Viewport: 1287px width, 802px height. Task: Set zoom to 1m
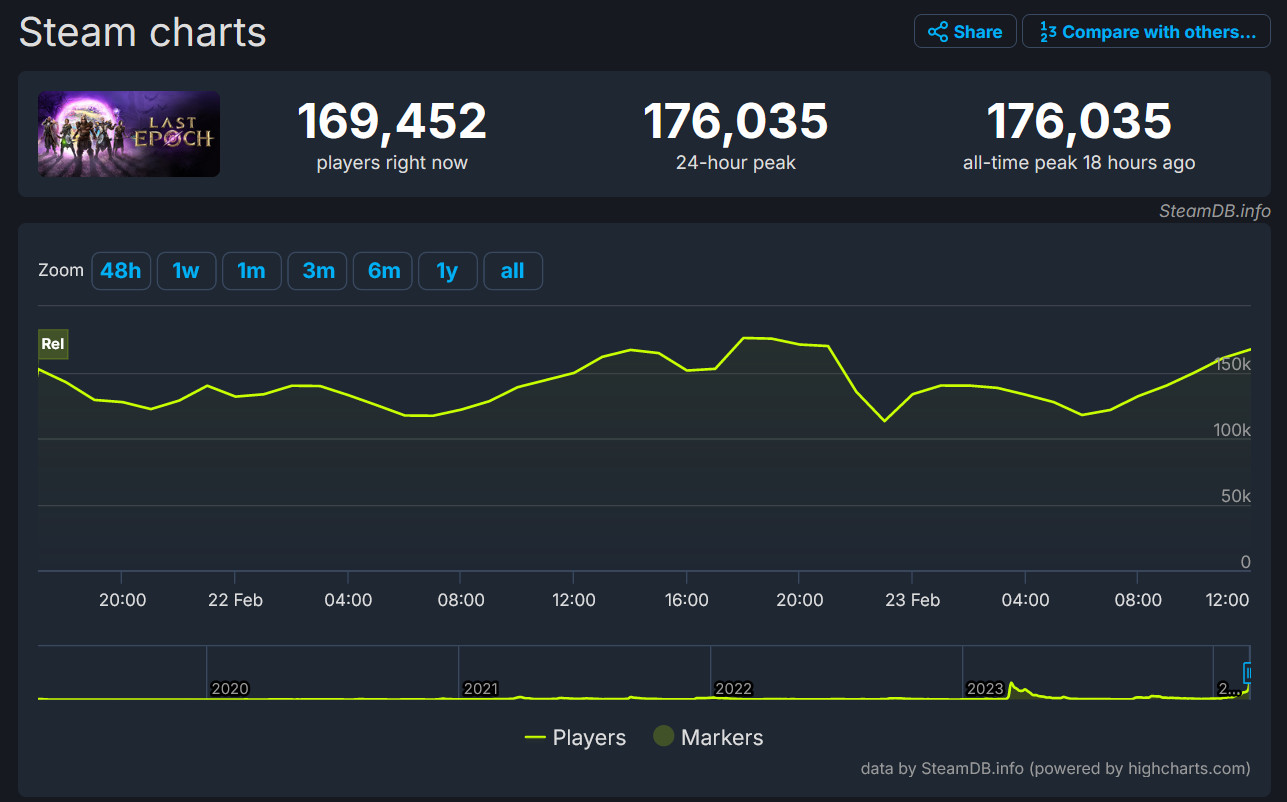tap(251, 271)
